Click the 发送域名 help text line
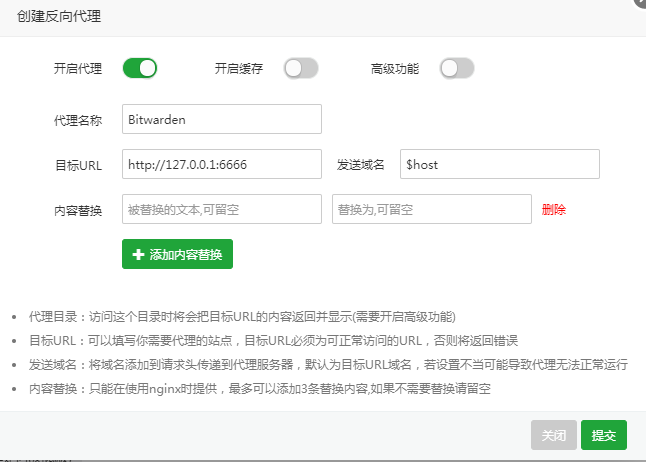 pos(328,365)
